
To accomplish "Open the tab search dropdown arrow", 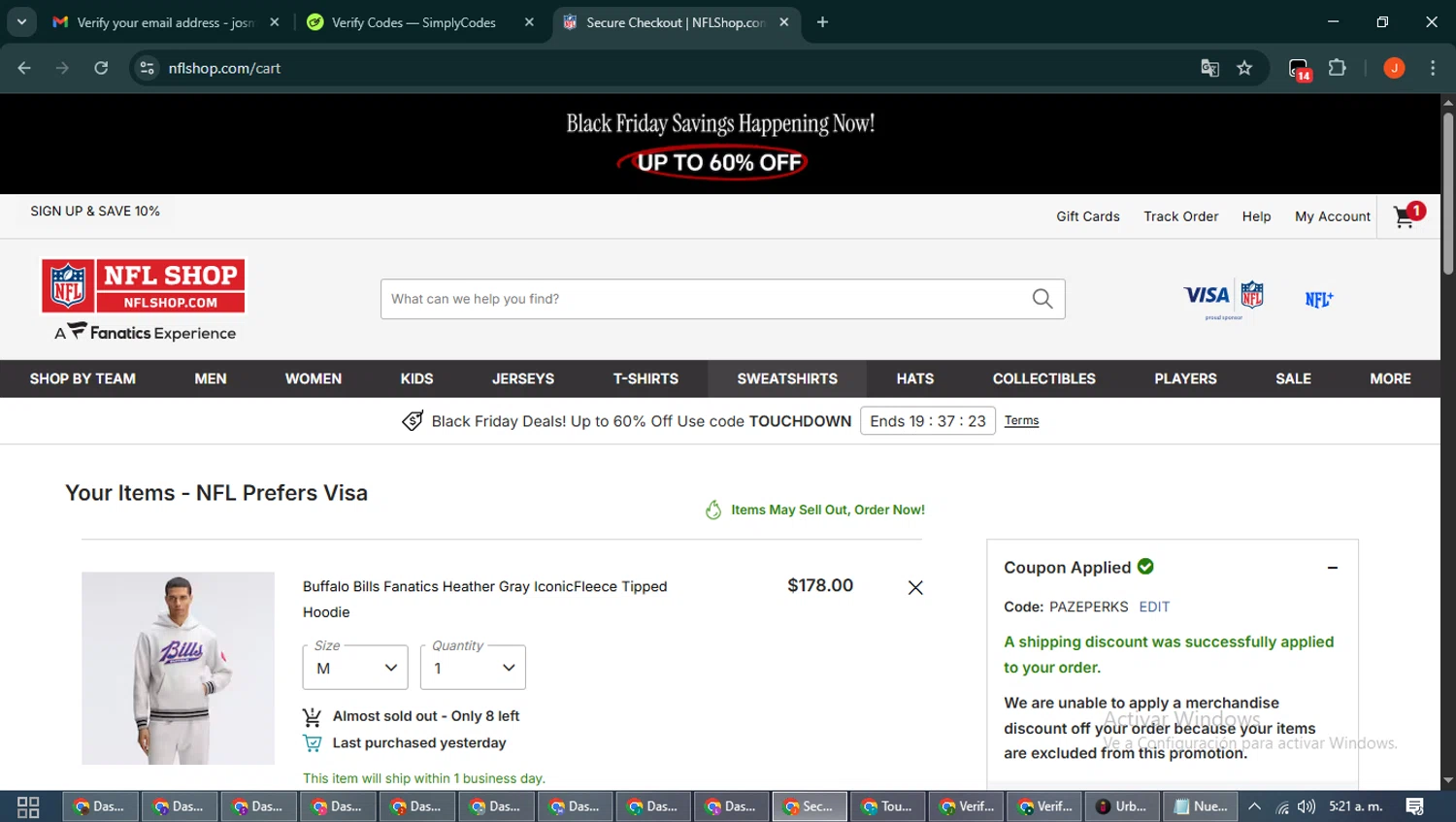I will click(21, 21).
